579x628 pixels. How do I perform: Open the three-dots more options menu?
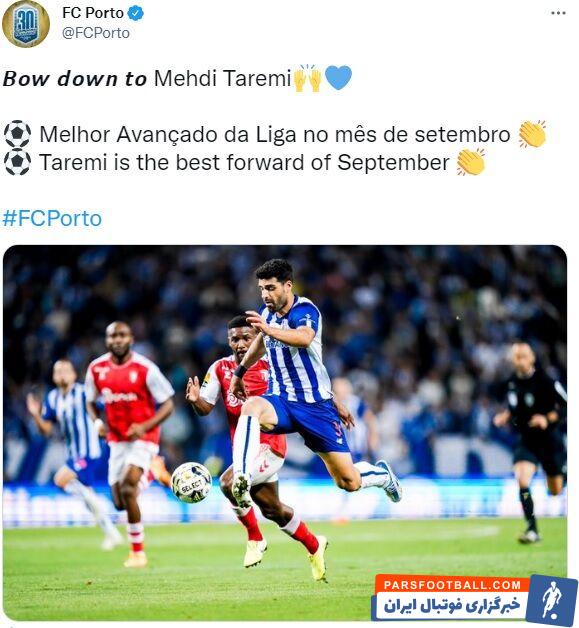coord(558,13)
